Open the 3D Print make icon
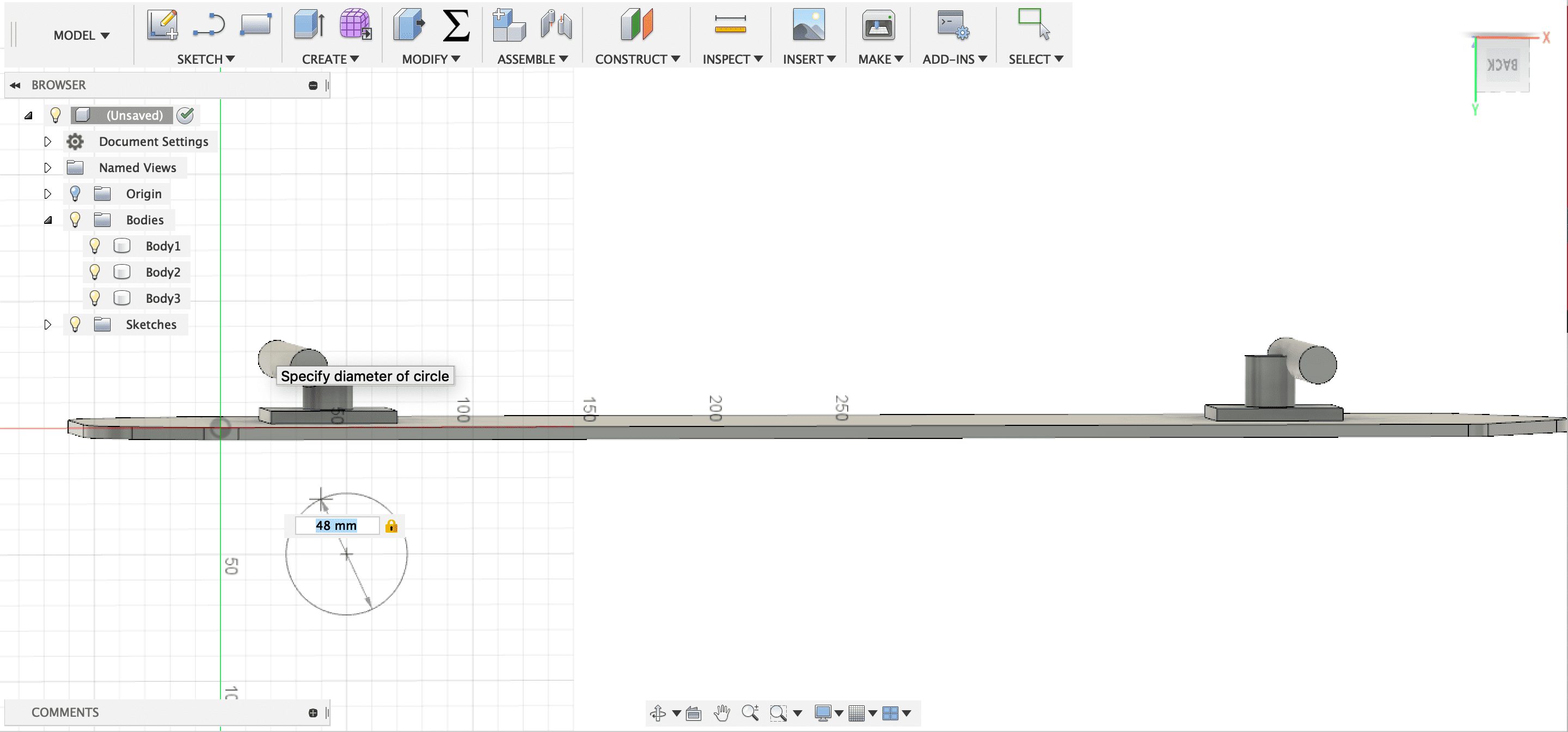The height and width of the screenshot is (732, 1568). (878, 26)
